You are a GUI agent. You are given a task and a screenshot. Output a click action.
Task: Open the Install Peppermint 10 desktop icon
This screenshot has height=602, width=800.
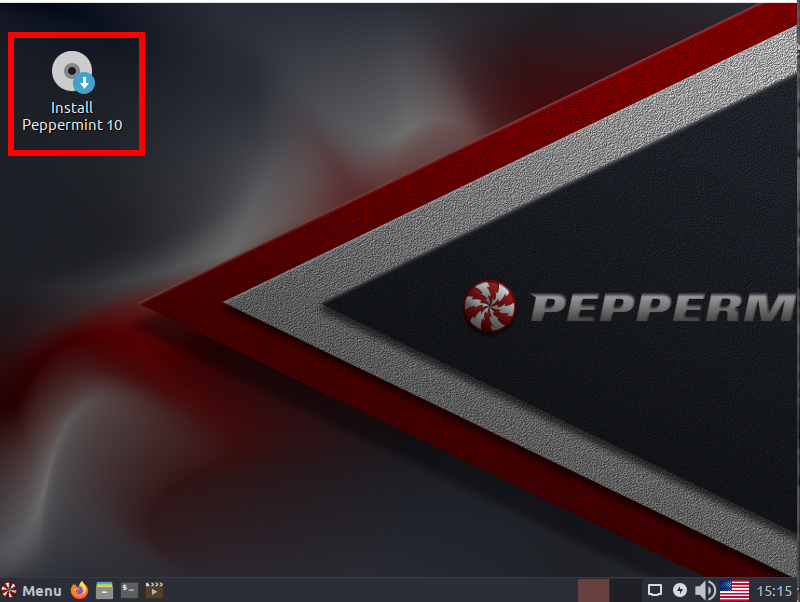[x=72, y=91]
